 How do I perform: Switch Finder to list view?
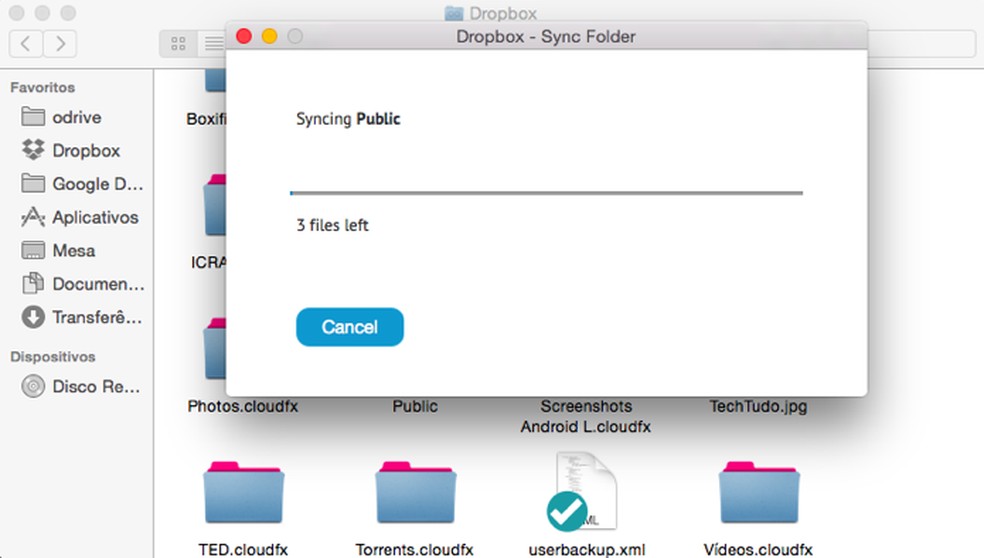212,44
